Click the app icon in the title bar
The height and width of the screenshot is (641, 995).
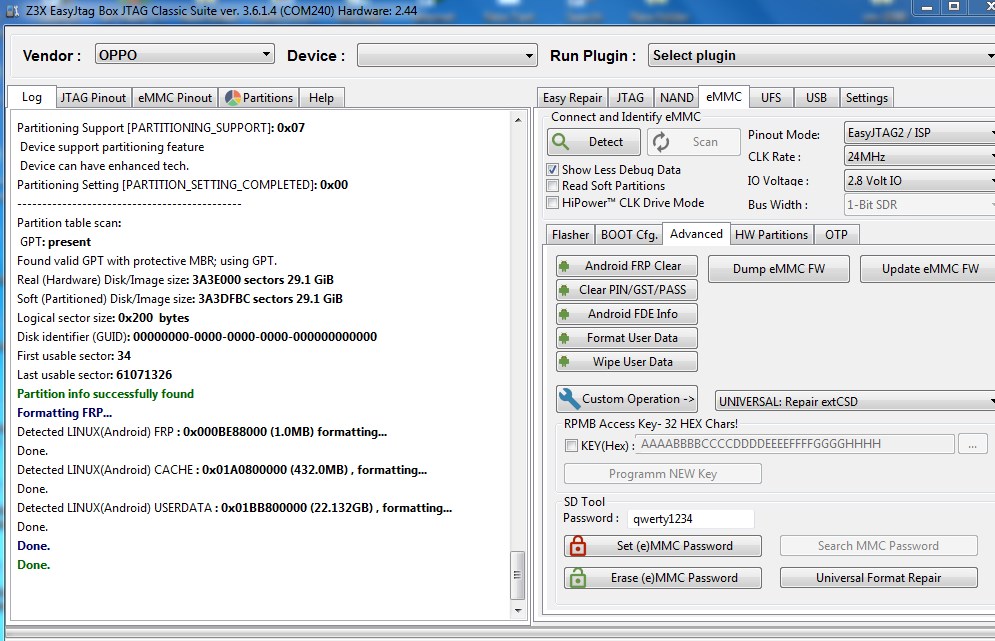click(x=12, y=11)
